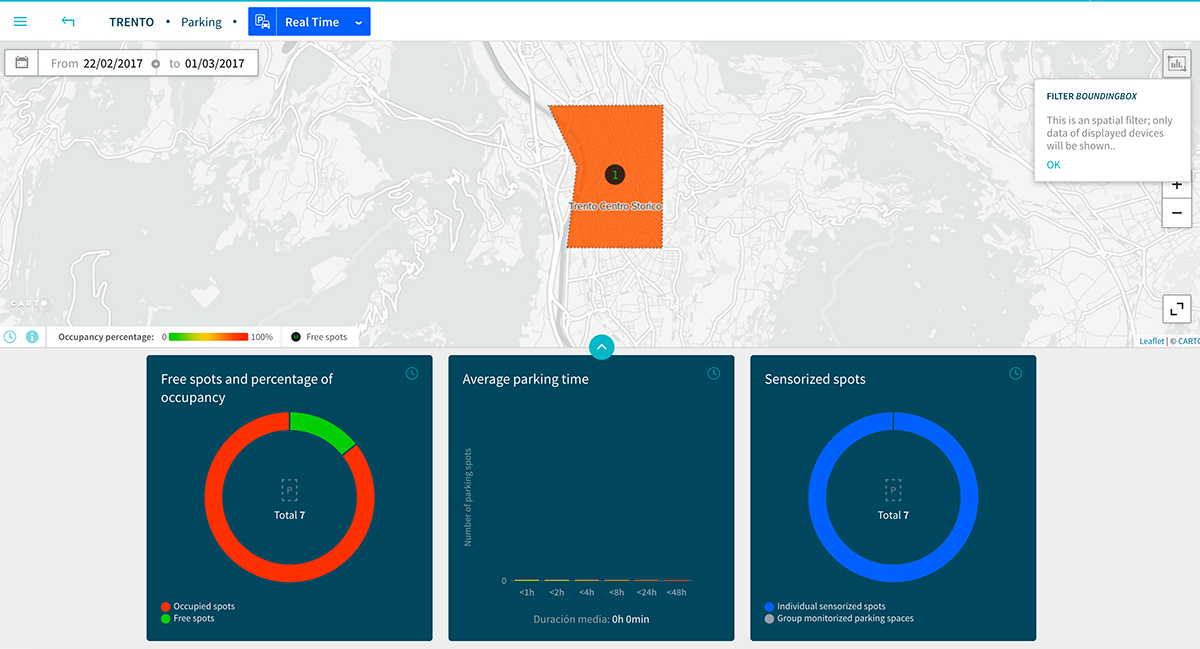Open the clock options on Sensorized spots widget

point(1015,373)
